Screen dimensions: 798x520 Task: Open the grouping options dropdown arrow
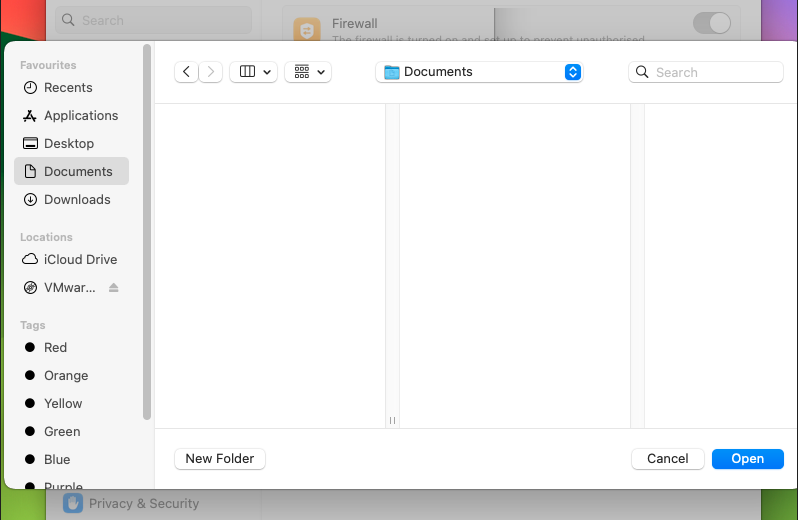321,72
